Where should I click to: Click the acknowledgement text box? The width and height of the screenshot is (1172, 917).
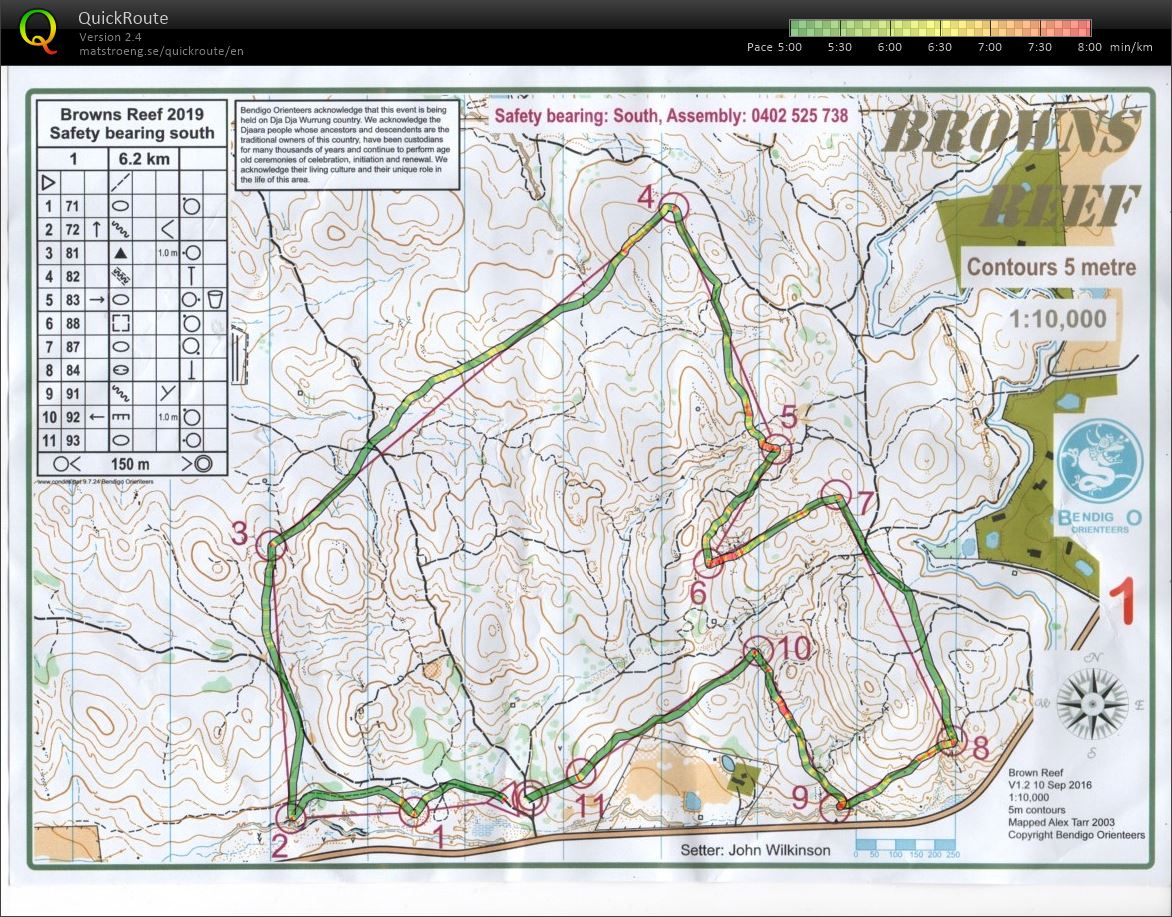[x=347, y=144]
